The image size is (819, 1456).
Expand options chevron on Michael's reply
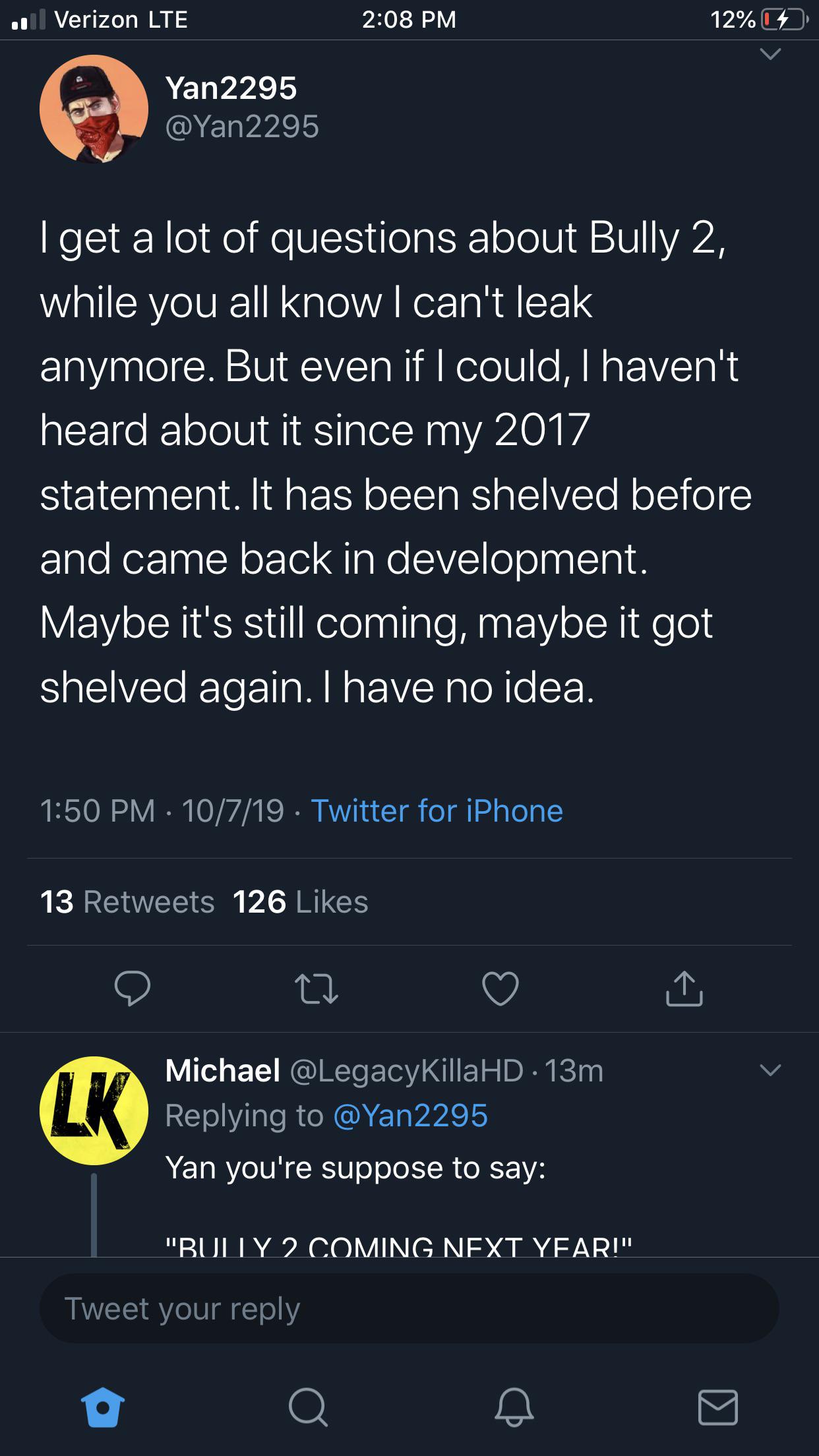(770, 1070)
